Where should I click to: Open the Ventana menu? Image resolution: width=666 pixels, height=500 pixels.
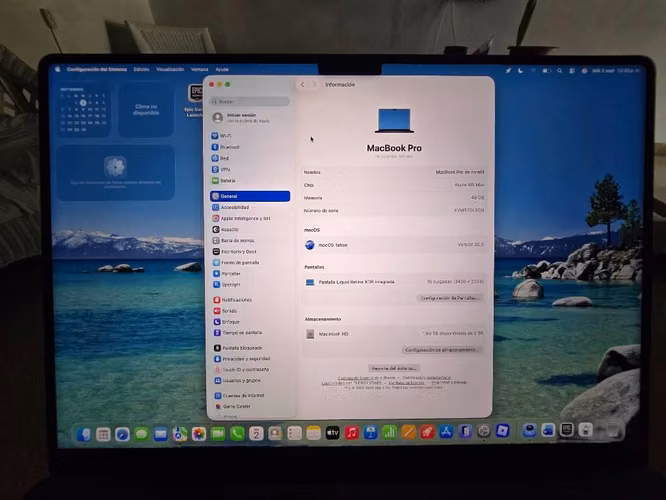tap(200, 69)
